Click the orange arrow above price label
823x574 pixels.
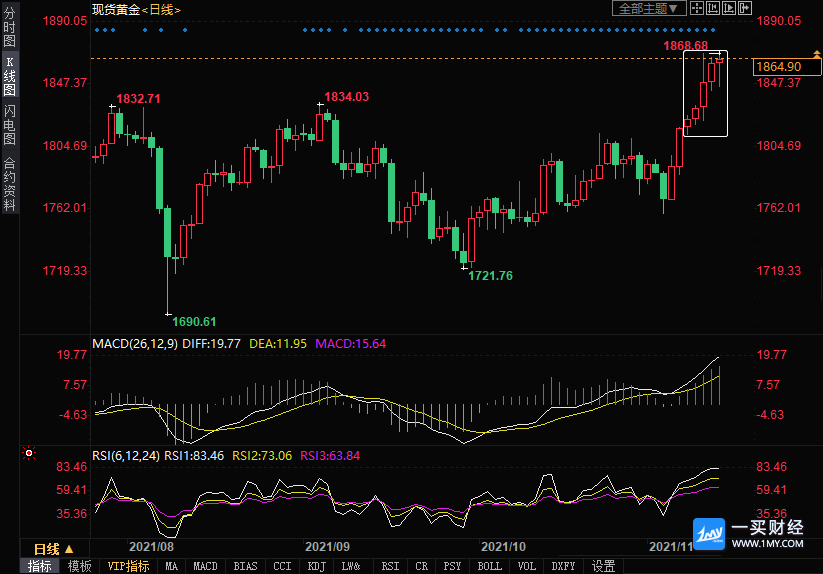point(817,54)
